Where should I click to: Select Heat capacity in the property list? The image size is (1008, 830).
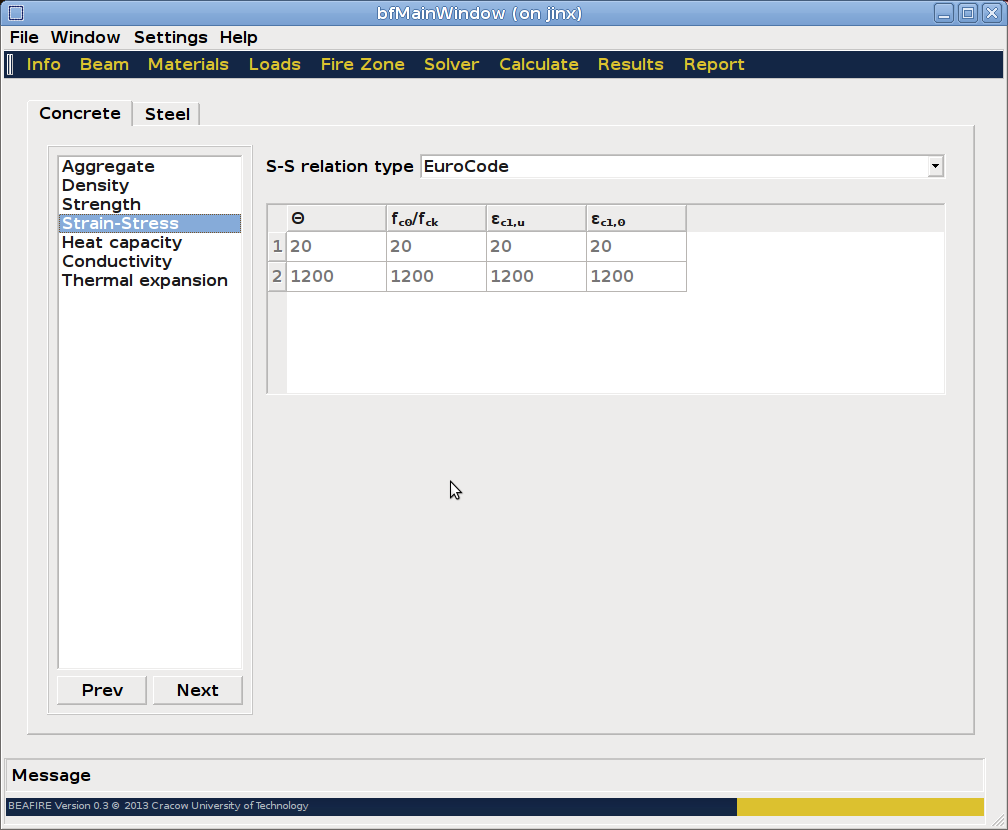pos(122,242)
